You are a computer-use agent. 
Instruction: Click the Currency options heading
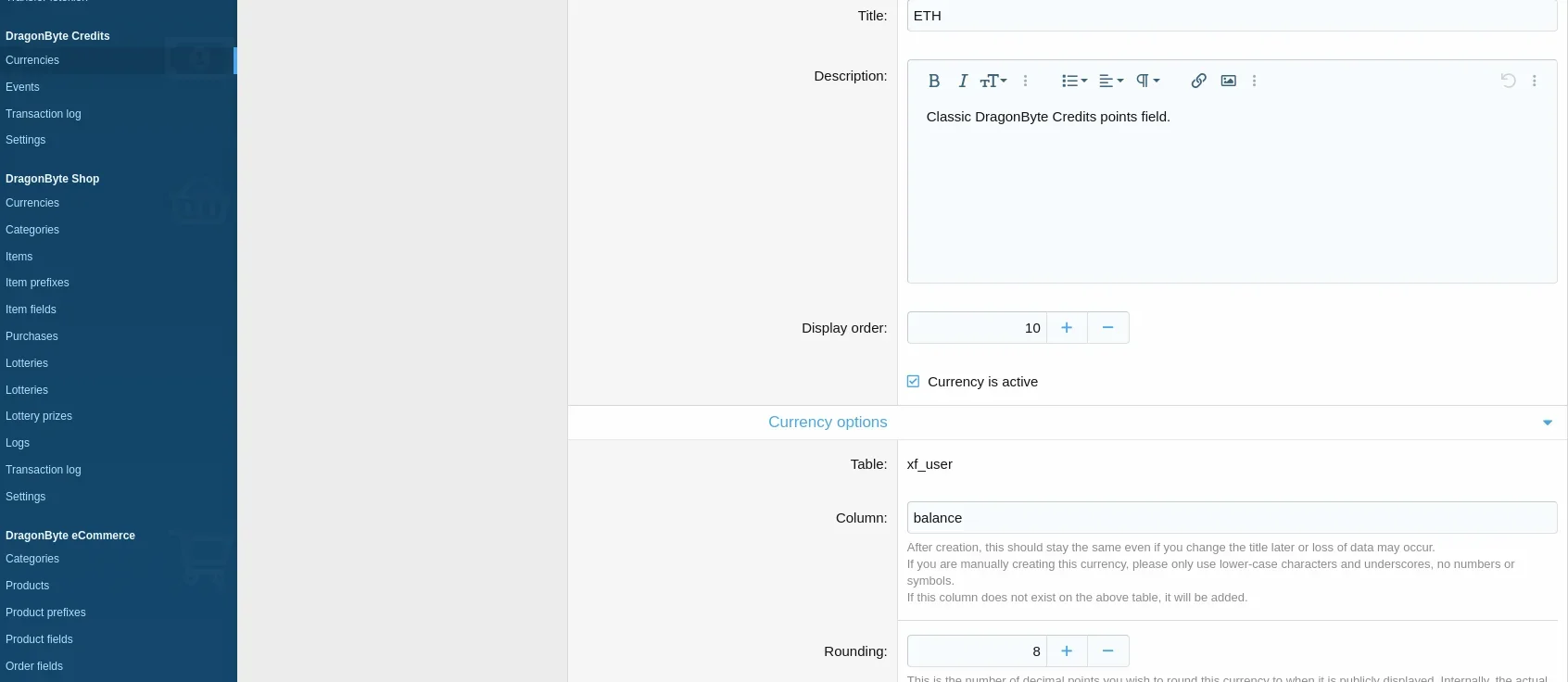click(x=828, y=423)
